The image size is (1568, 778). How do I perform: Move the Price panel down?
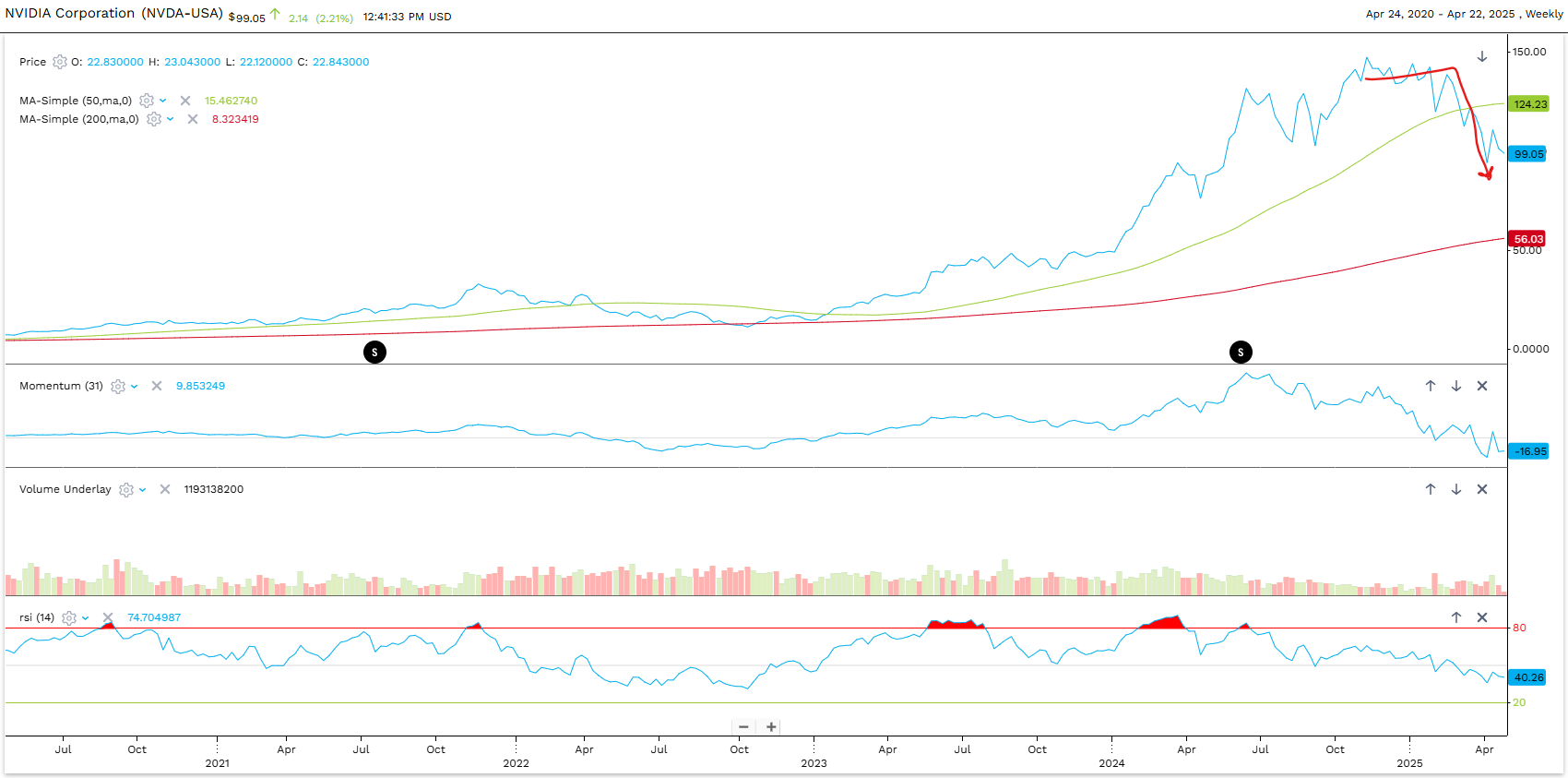(1482, 56)
